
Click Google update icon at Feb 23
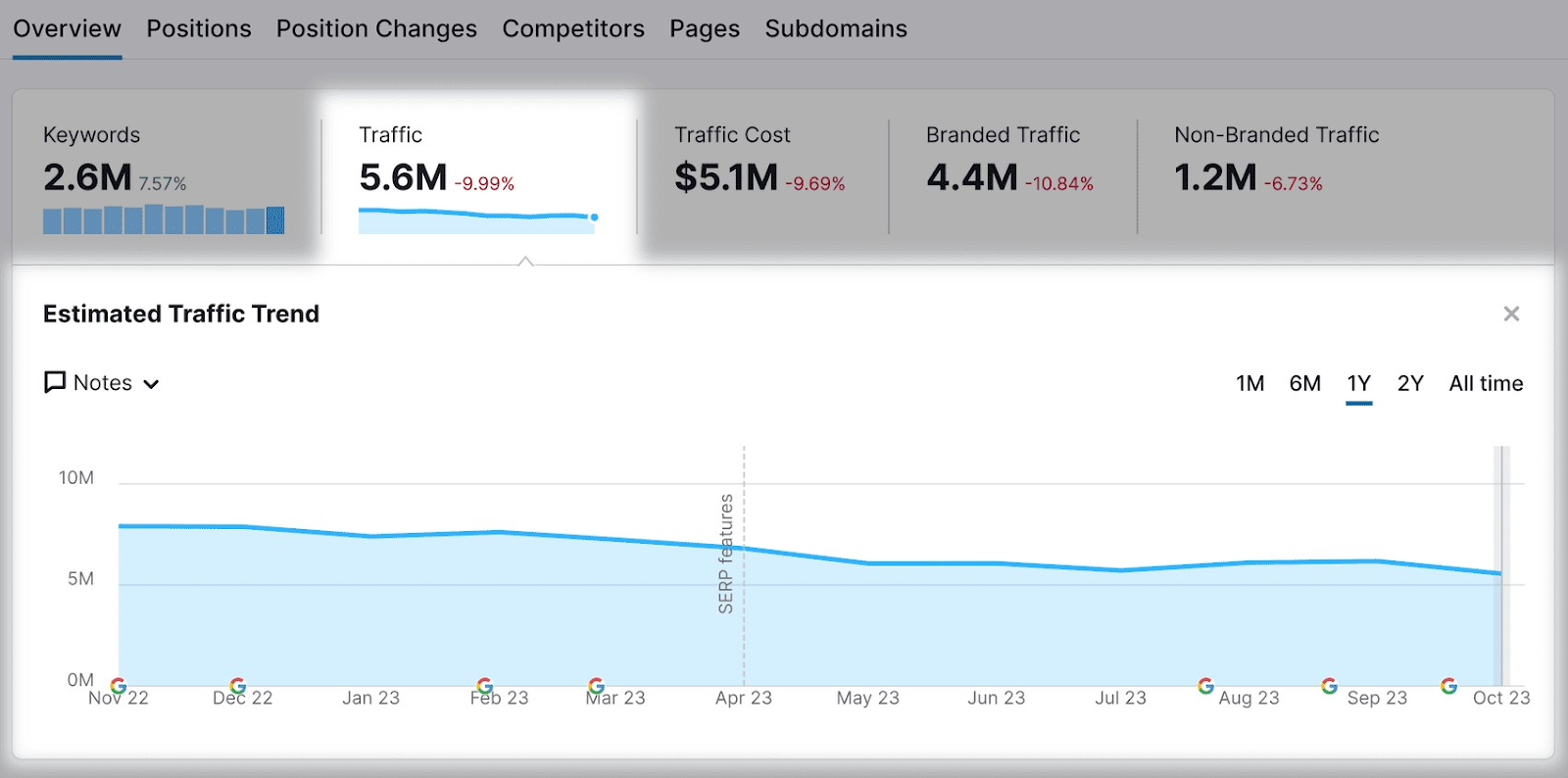pos(485,686)
